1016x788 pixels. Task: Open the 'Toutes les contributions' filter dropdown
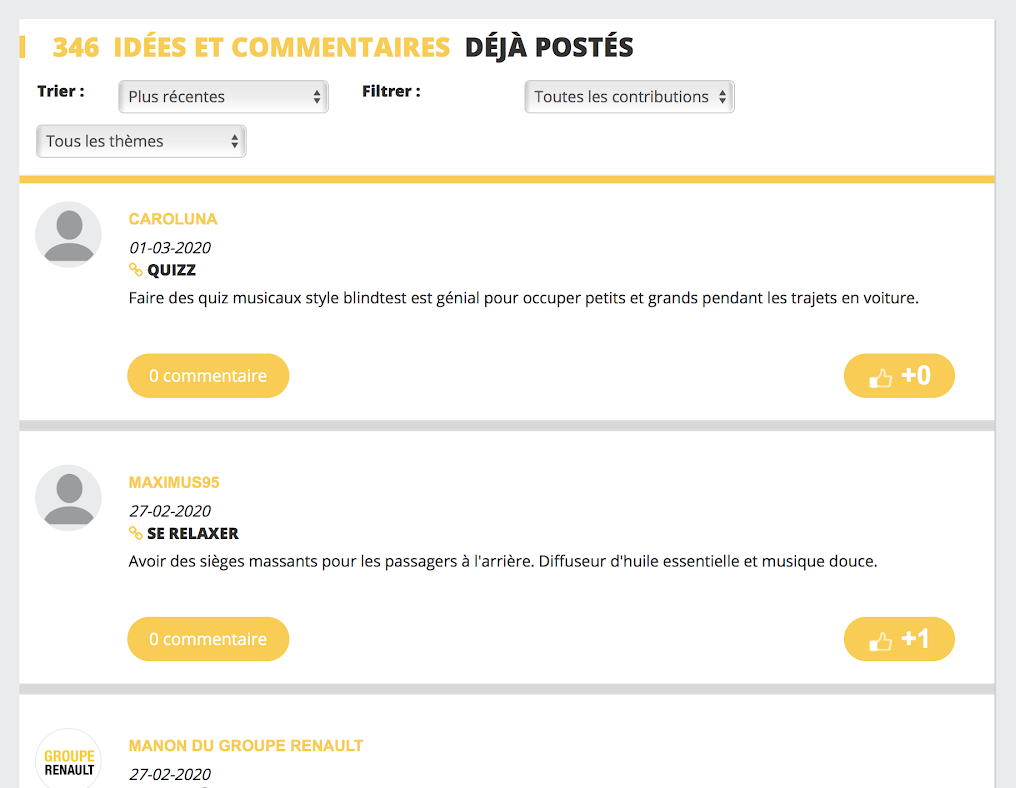[x=629, y=97]
